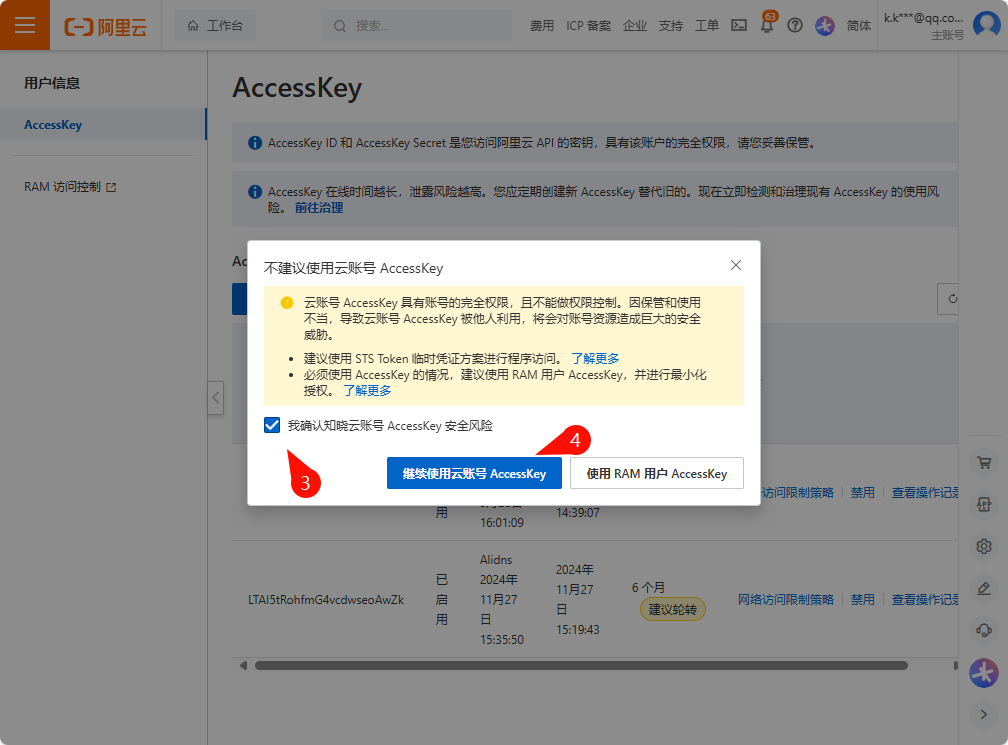1008x745 pixels.
Task: Click the 6 个月 duration cell
Action: 648,588
